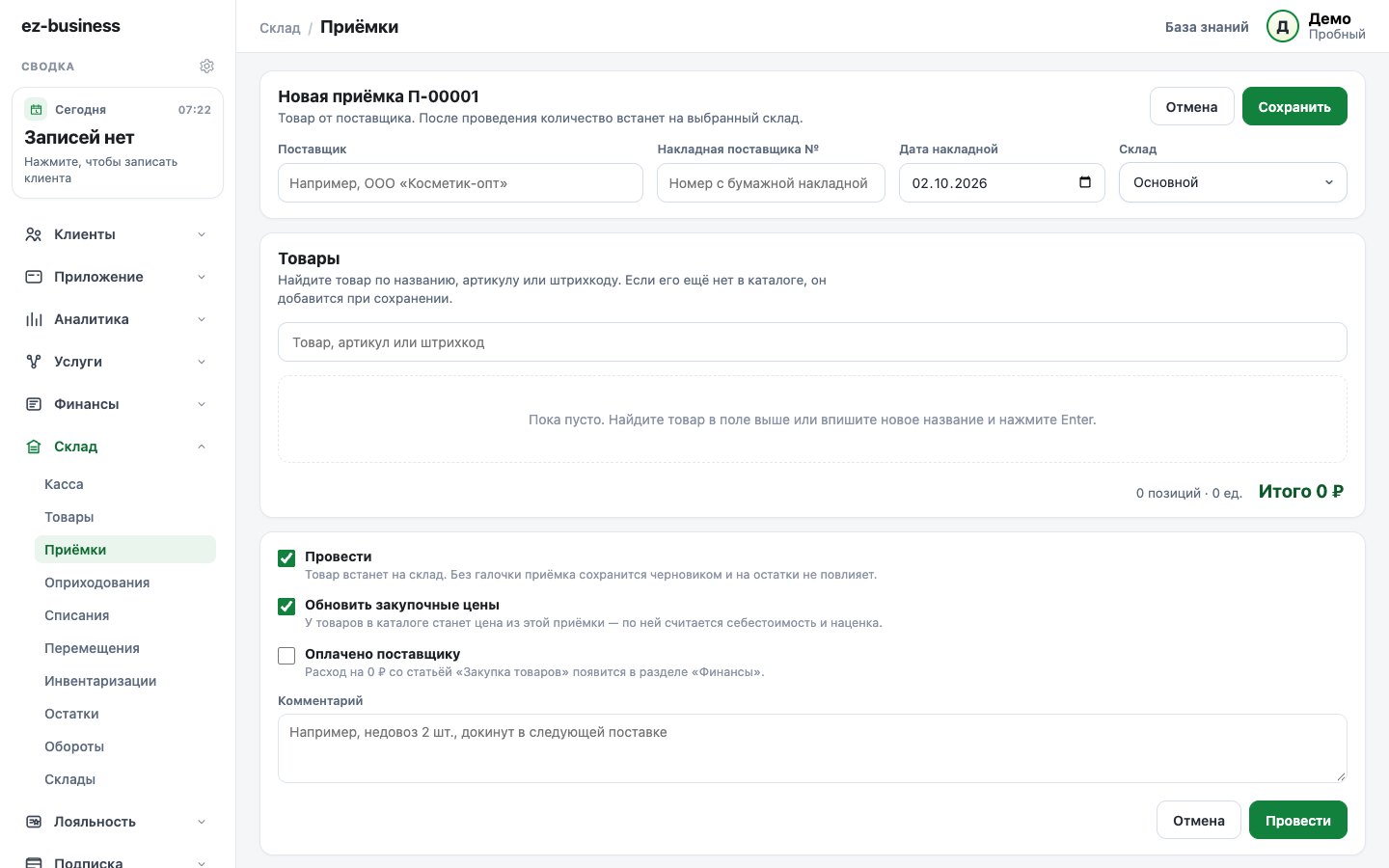The image size is (1389, 868).
Task: Open the date picker calendar icon
Action: pyautogui.click(x=1085, y=182)
